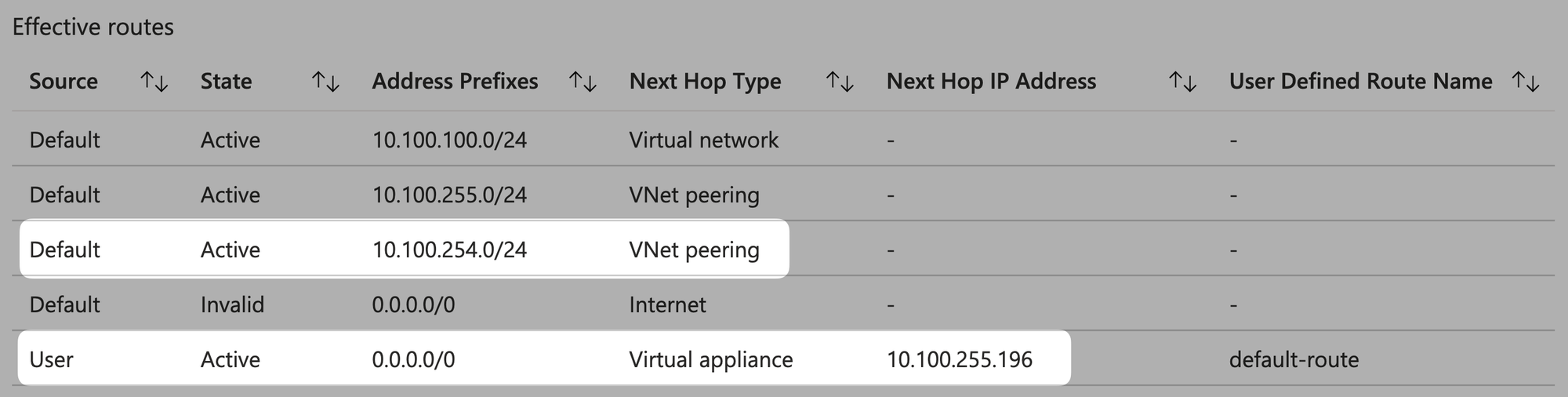Click the default-route route name
This screenshot has width=1568, height=397.
click(1294, 359)
